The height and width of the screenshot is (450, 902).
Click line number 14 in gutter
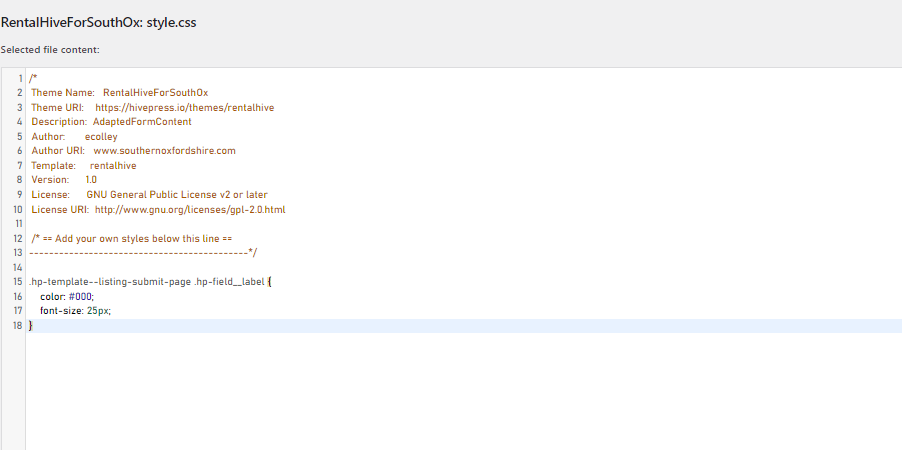tap(19, 268)
